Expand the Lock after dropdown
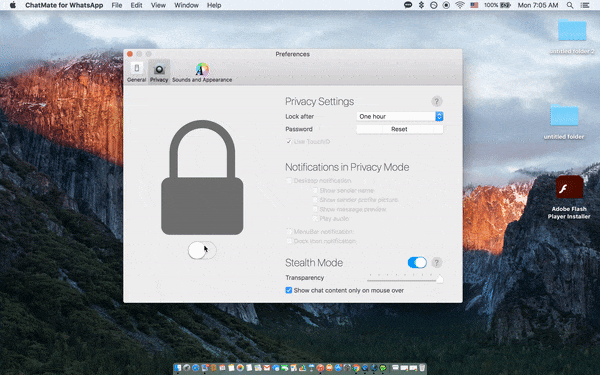600x375 pixels. 400,116
